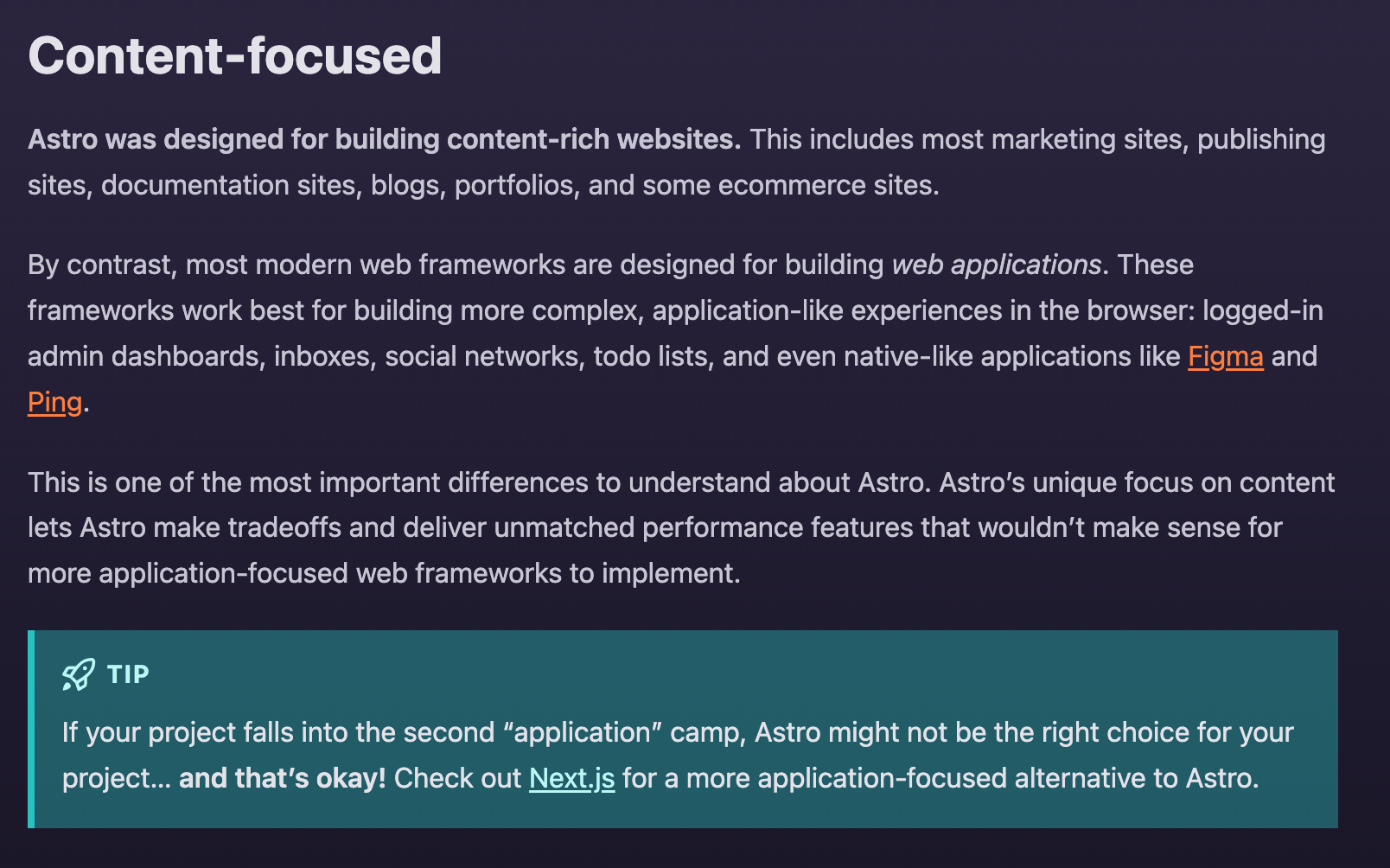This screenshot has width=1390, height=868.
Task: Click the bold sentence about content-rich websites
Action: (x=384, y=139)
